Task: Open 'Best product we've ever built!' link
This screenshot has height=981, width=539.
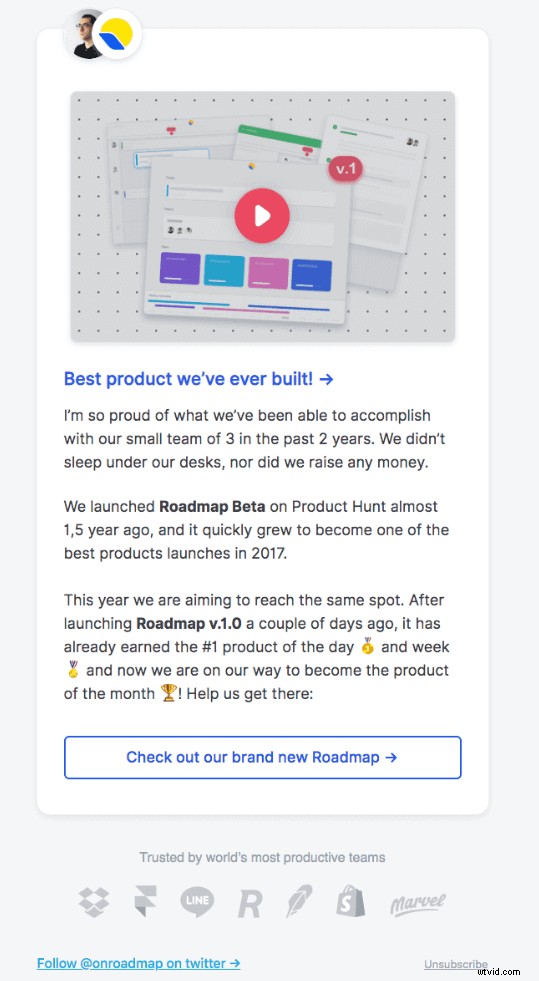Action: pos(198,379)
